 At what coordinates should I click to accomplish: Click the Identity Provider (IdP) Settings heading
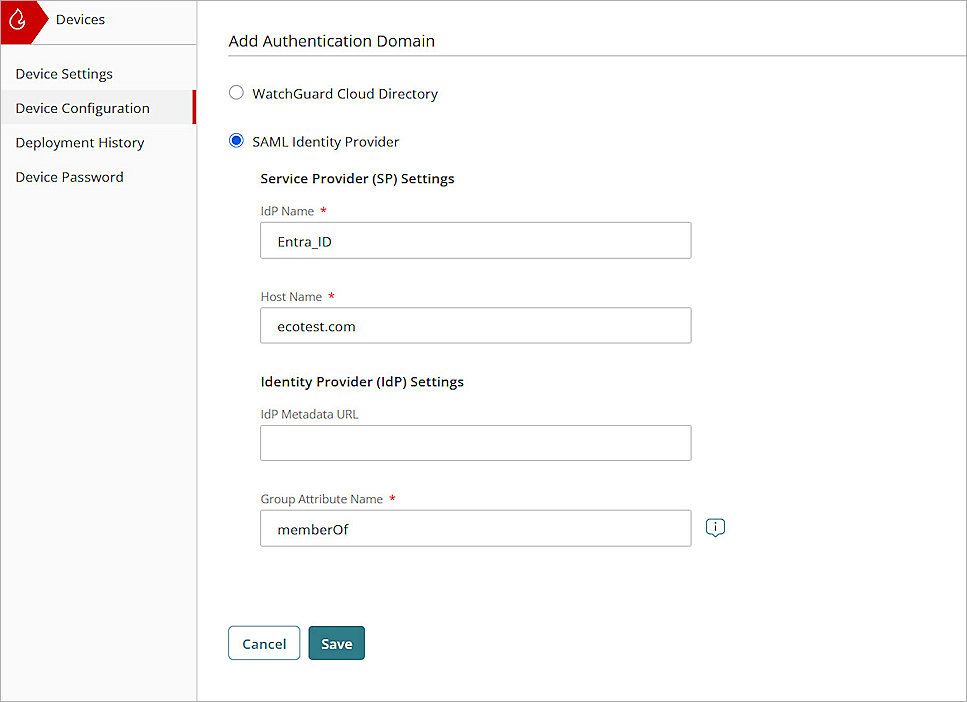[x=362, y=381]
